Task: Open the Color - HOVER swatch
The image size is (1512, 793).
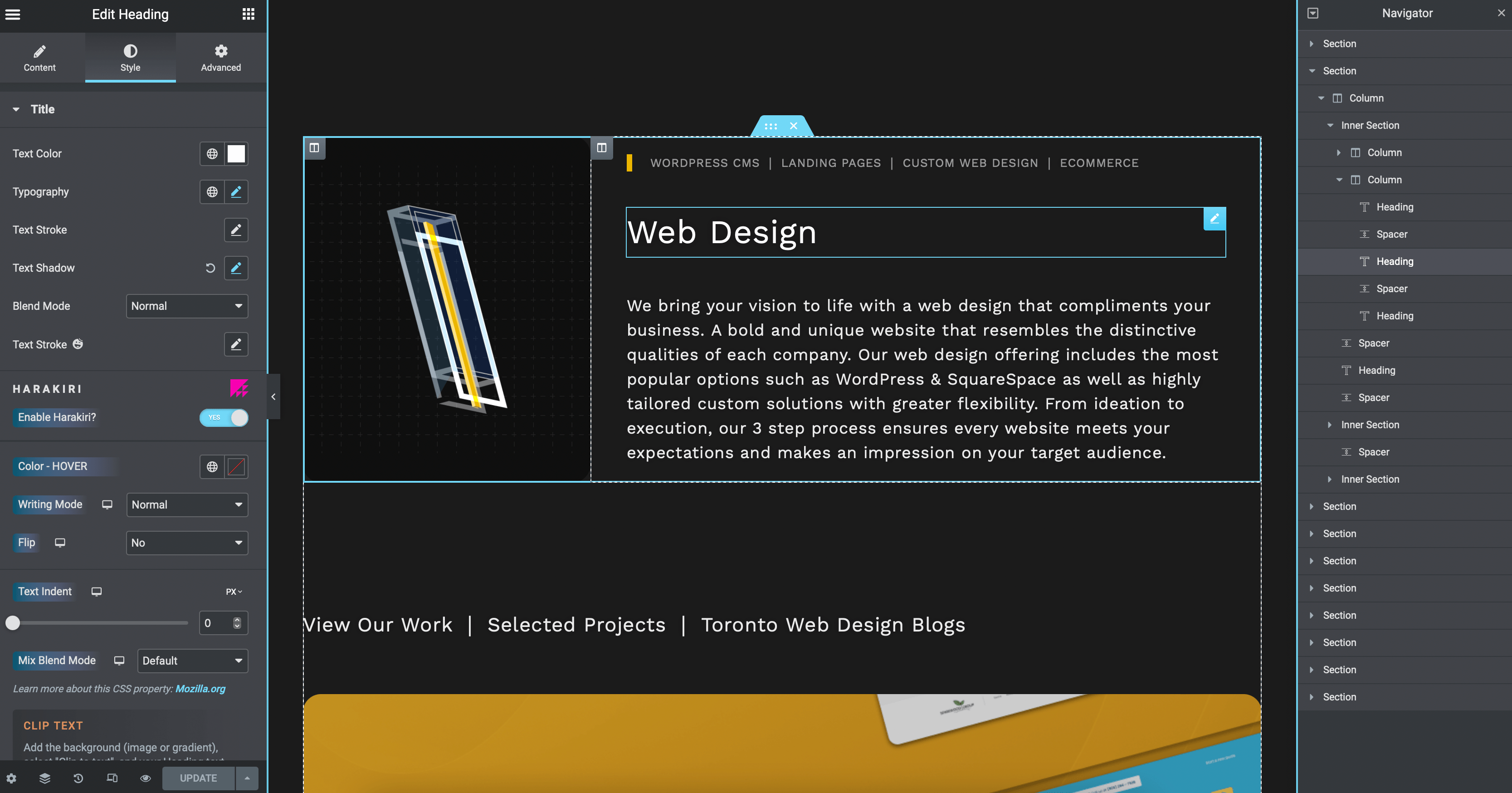Action: (236, 467)
